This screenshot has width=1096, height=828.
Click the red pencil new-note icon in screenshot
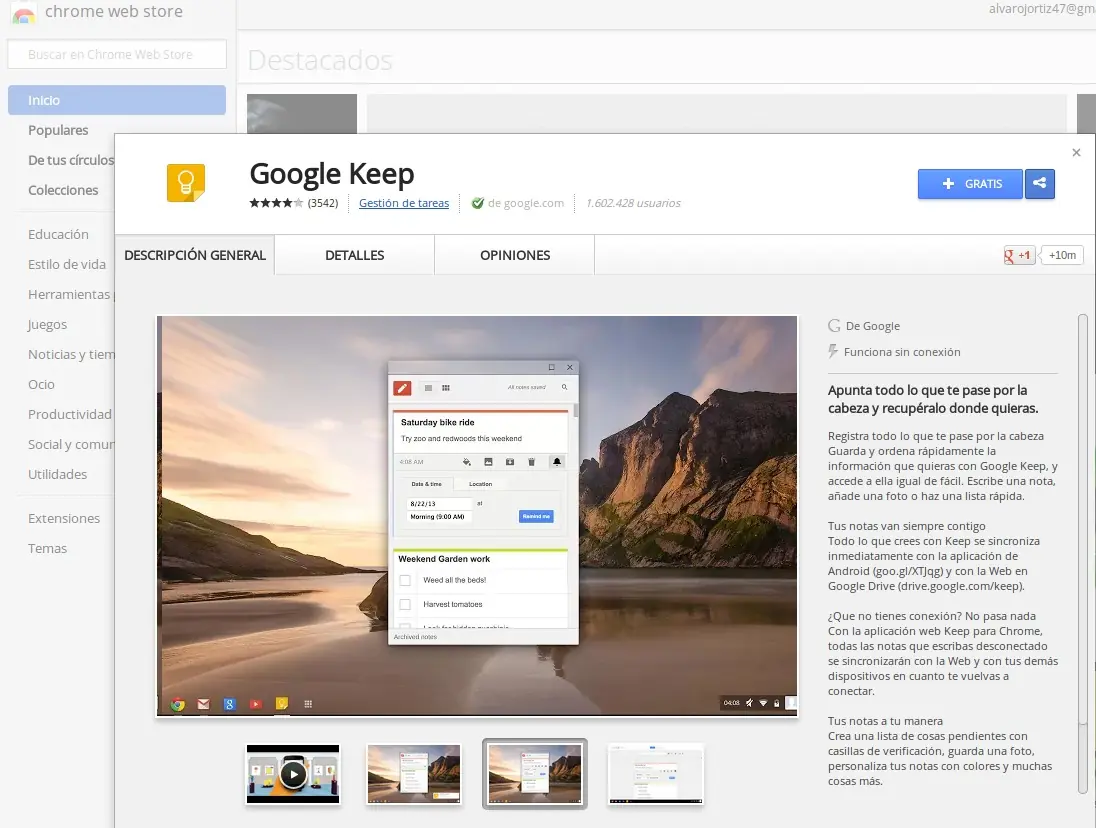(x=402, y=388)
